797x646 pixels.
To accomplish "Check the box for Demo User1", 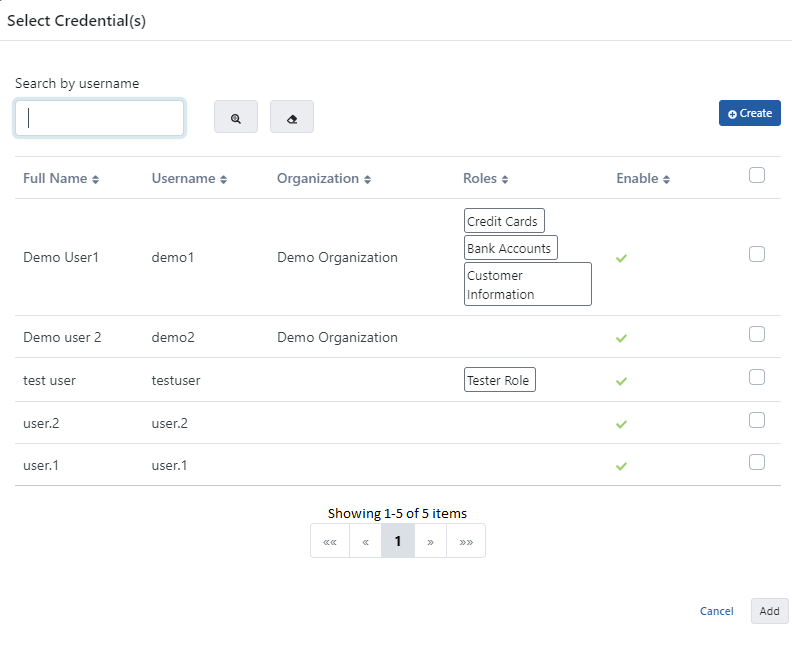I will [757, 254].
